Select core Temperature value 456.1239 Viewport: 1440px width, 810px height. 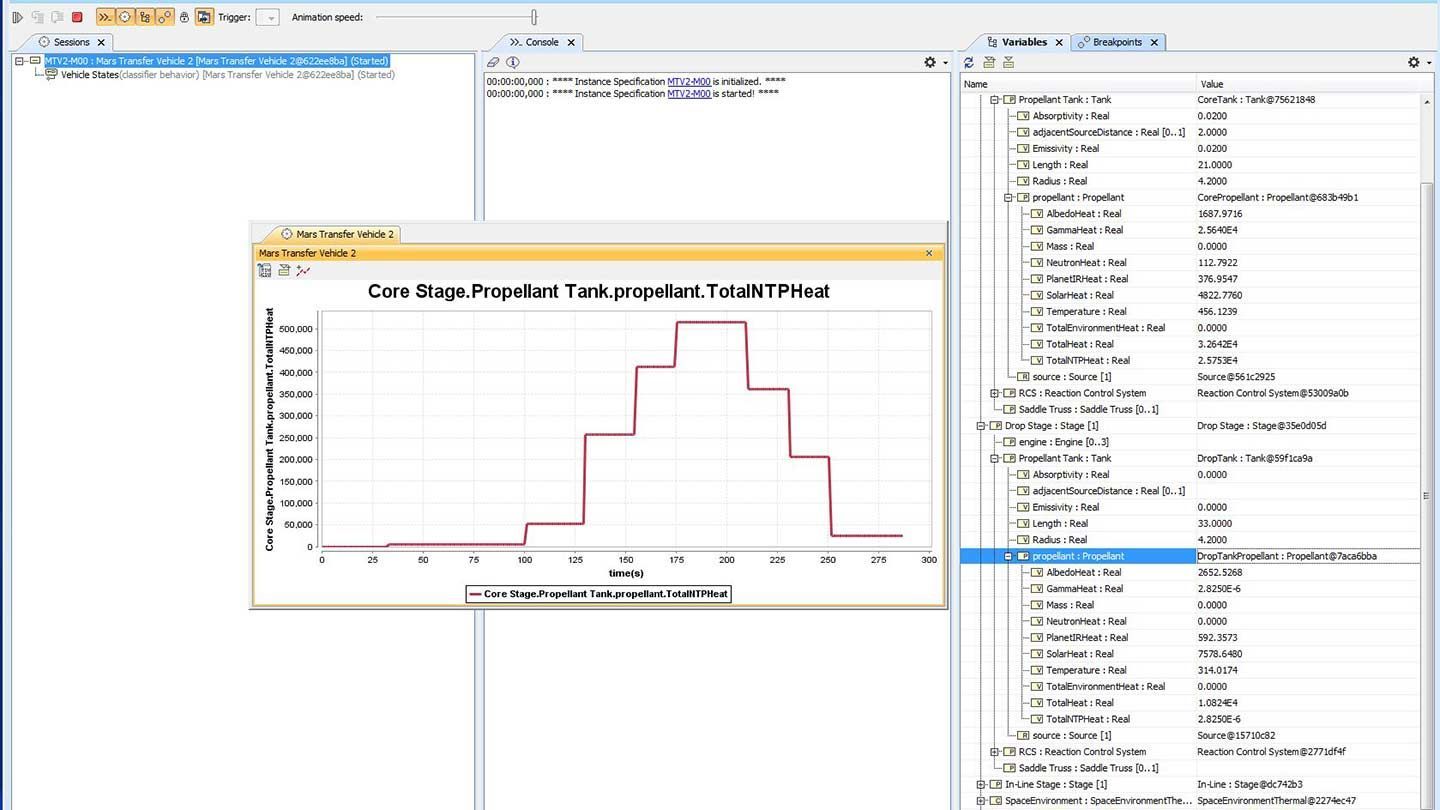[1218, 312]
